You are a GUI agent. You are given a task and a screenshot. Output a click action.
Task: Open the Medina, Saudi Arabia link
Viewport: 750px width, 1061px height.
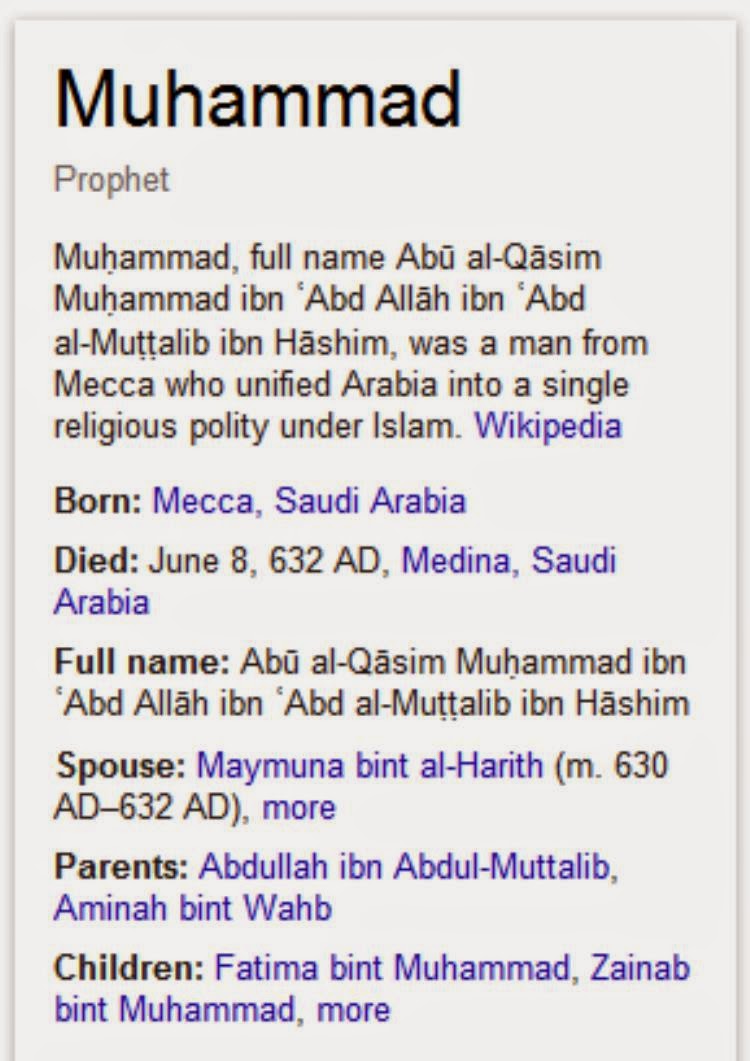(x=508, y=560)
